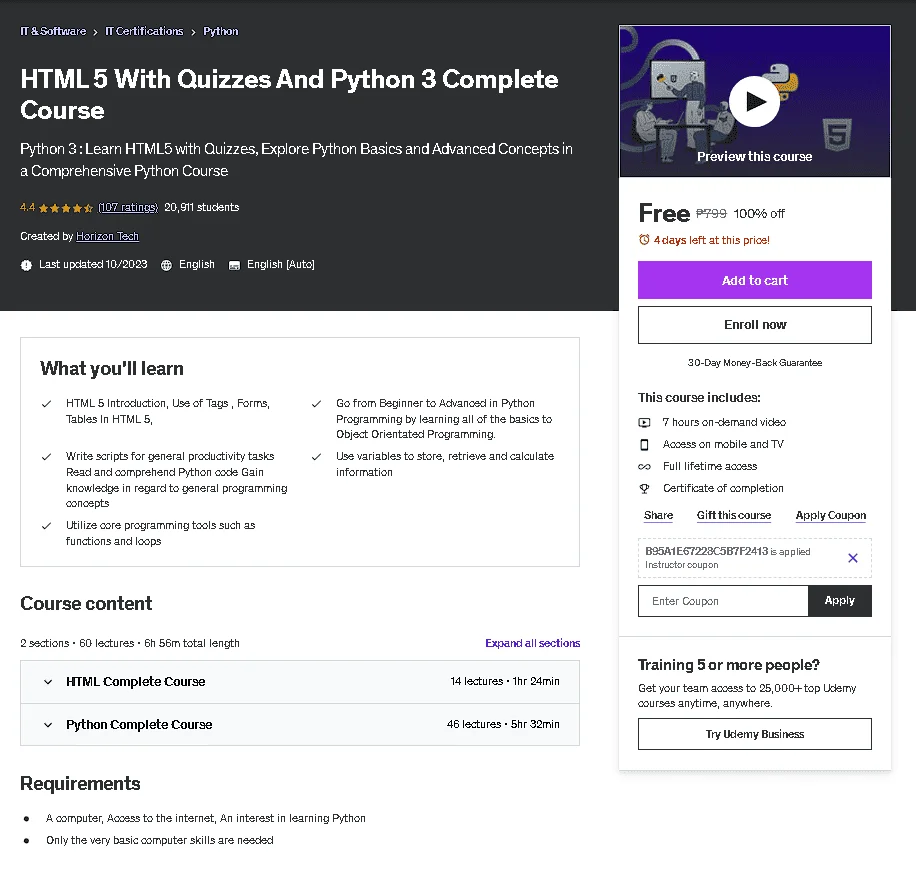
Task: Click the strikethrough ₱799 original price
Action: [x=711, y=214]
